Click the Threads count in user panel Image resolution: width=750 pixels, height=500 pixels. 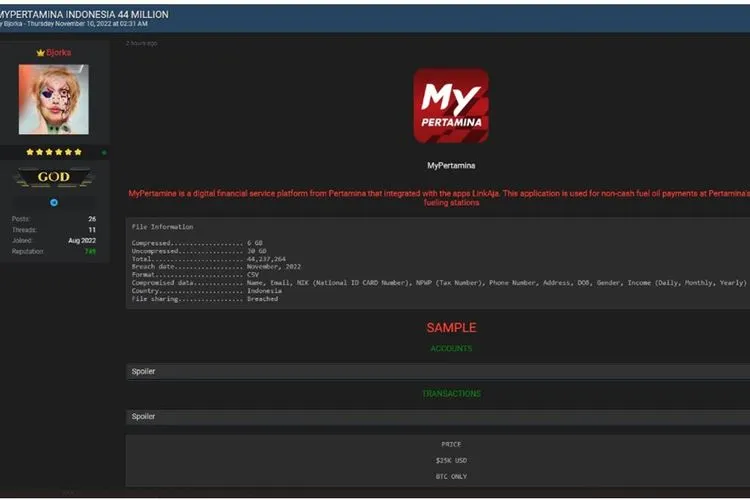pyautogui.click(x=92, y=229)
